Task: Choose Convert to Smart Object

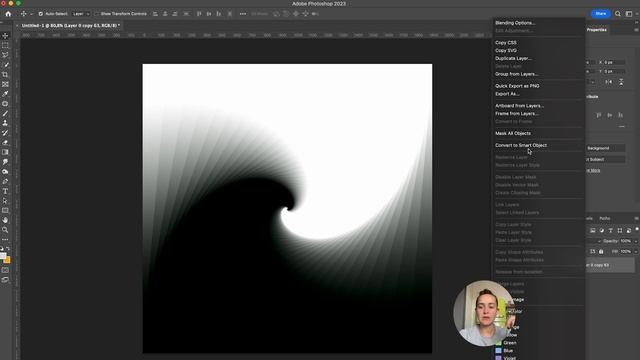Action: (x=521, y=145)
